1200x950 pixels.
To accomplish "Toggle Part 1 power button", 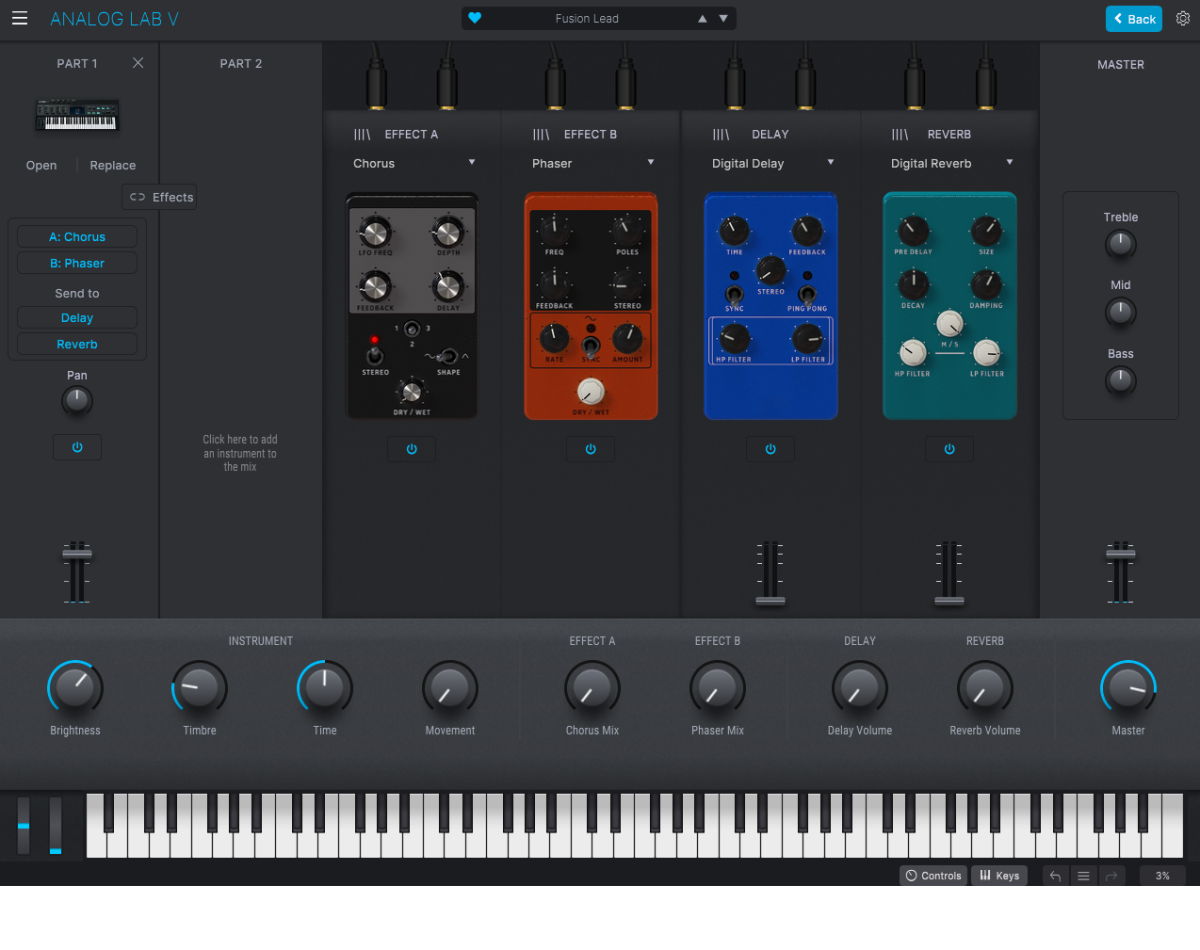I will (x=77, y=447).
